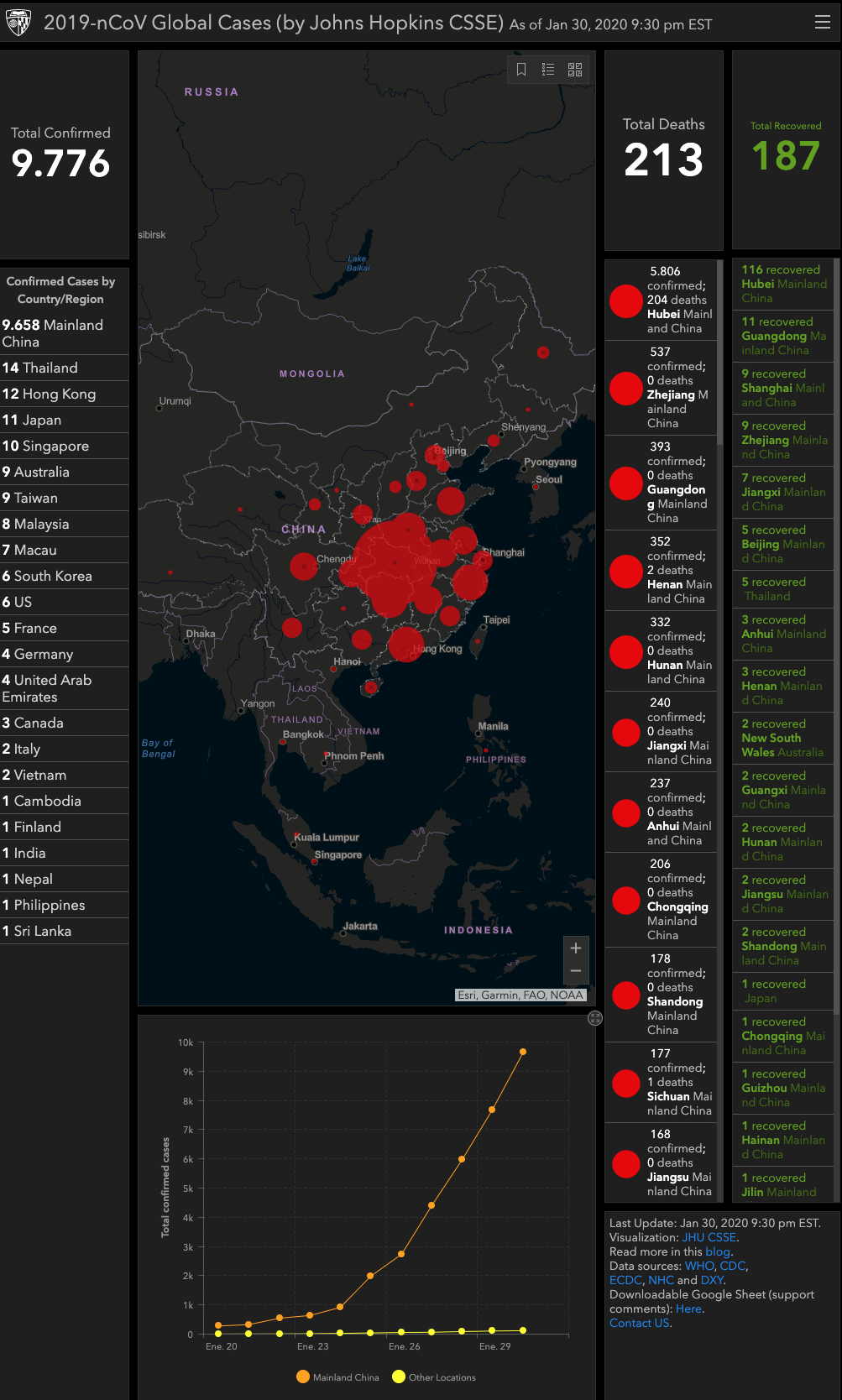842x1400 pixels.
Task: Open the WHO data source link
Action: pyautogui.click(x=698, y=1266)
